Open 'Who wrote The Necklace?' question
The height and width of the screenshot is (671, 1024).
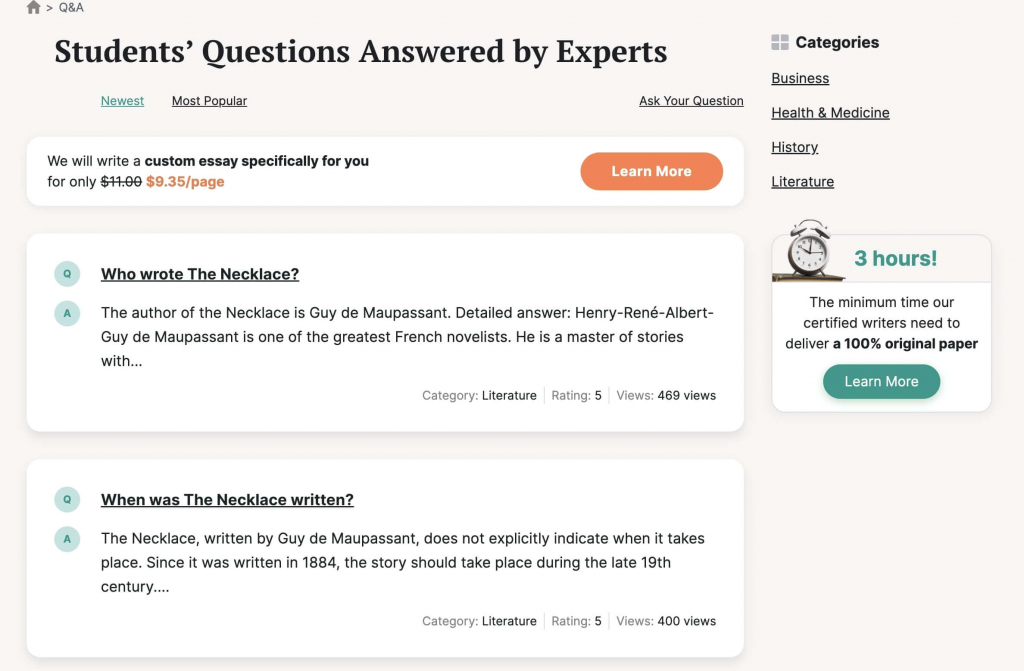click(200, 273)
